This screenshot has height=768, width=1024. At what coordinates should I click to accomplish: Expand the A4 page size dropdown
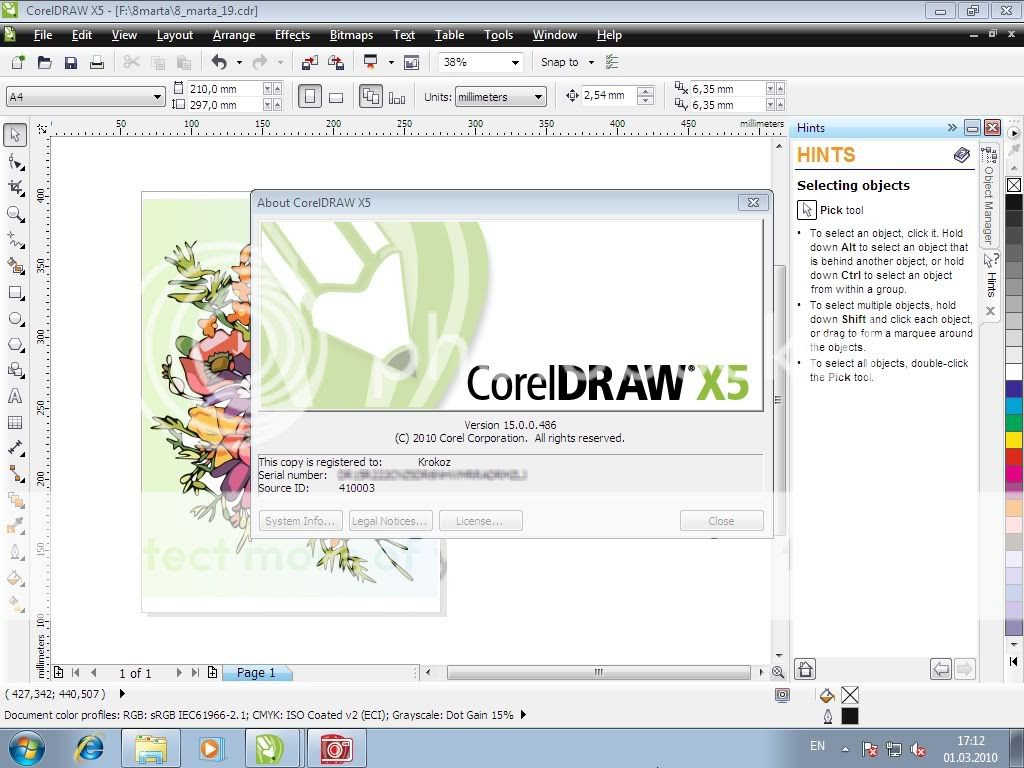157,97
